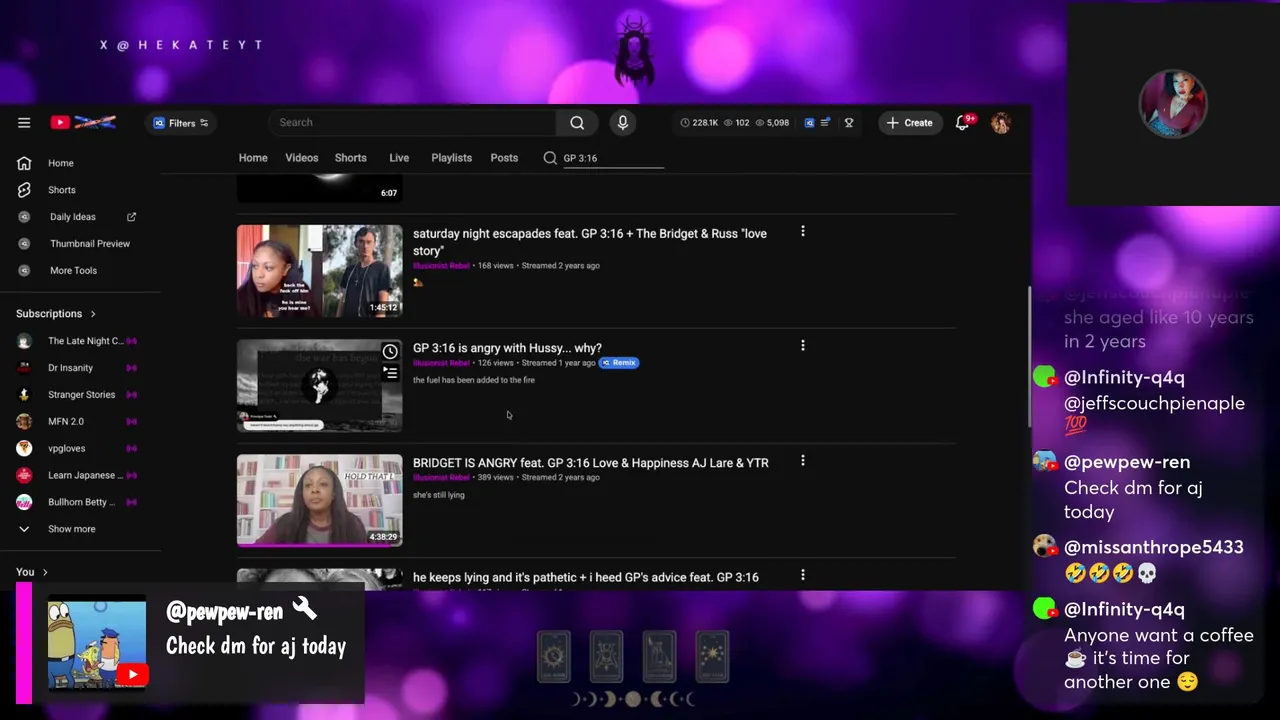1280x720 pixels.
Task: Open options for BRIDGET IS ANGRY video
Action: tap(802, 461)
